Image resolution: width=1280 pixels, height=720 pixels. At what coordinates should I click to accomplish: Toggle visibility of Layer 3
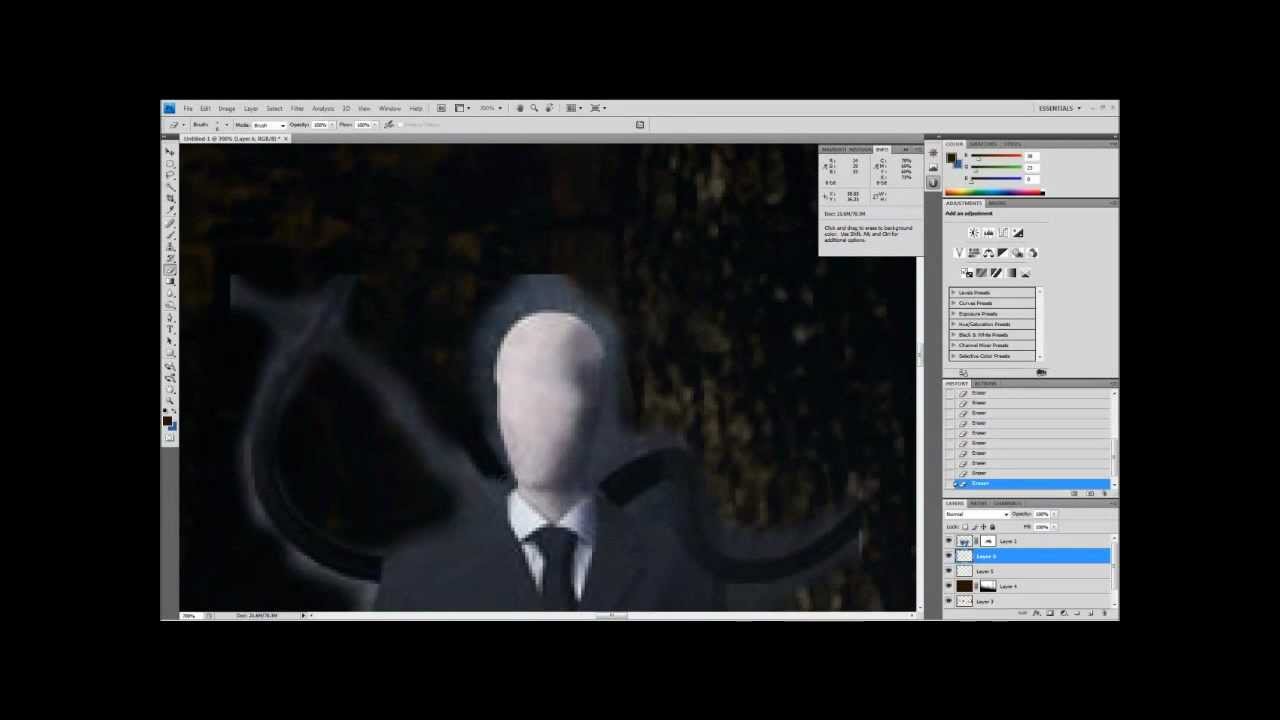point(949,601)
